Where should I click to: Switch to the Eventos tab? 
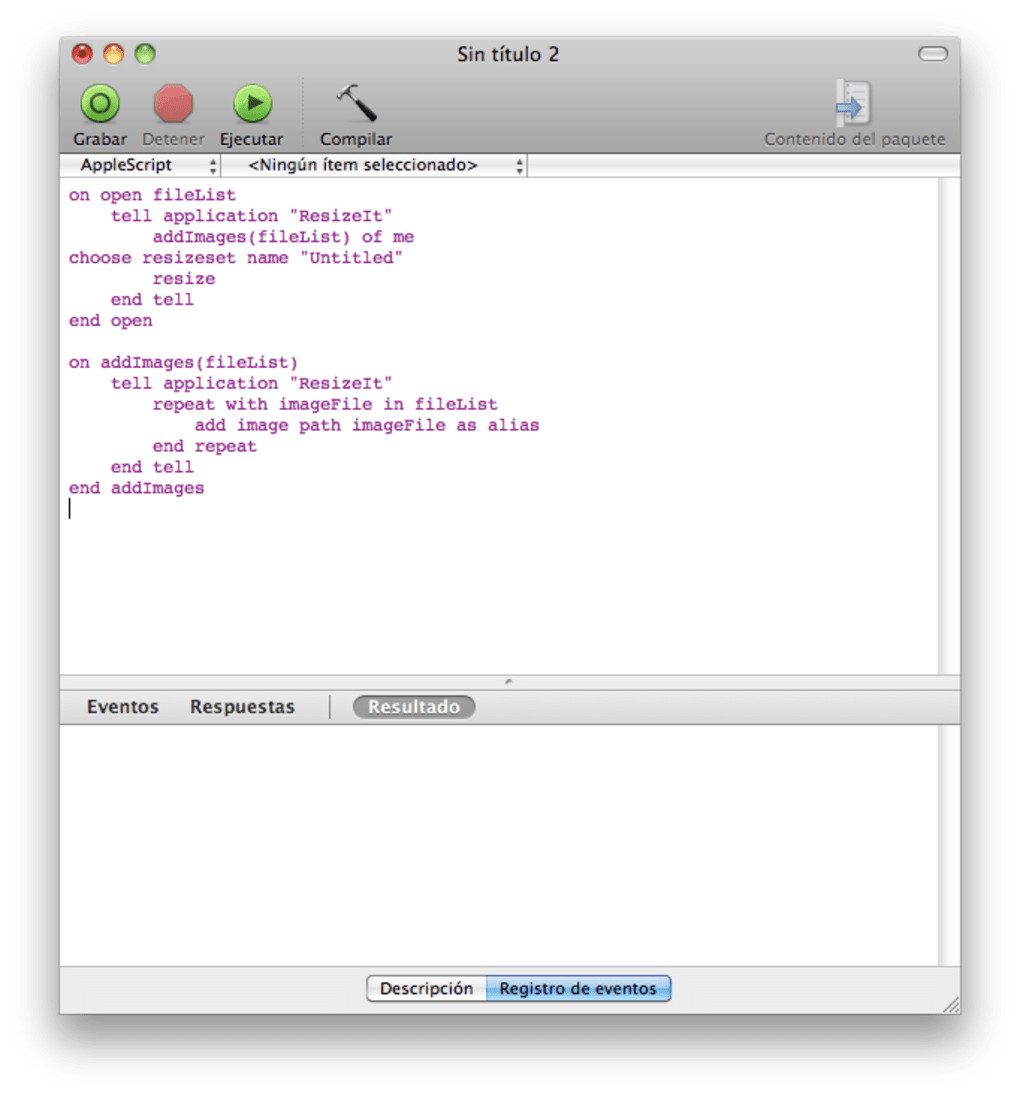pos(122,707)
